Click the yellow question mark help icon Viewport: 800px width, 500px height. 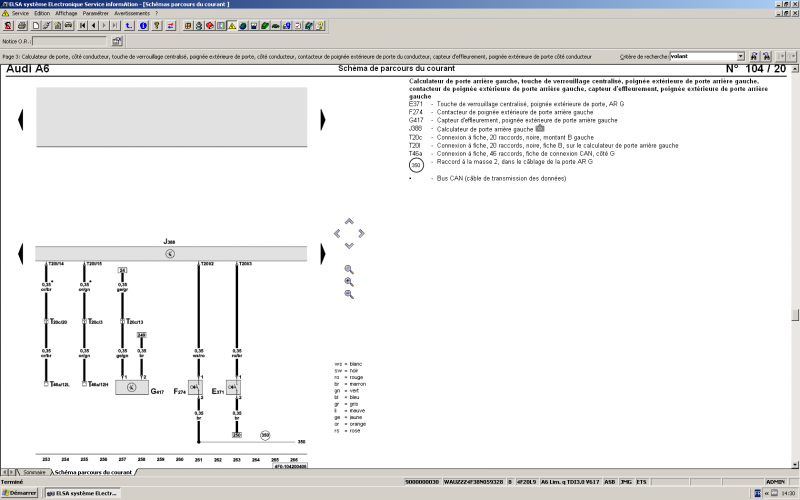157,26
